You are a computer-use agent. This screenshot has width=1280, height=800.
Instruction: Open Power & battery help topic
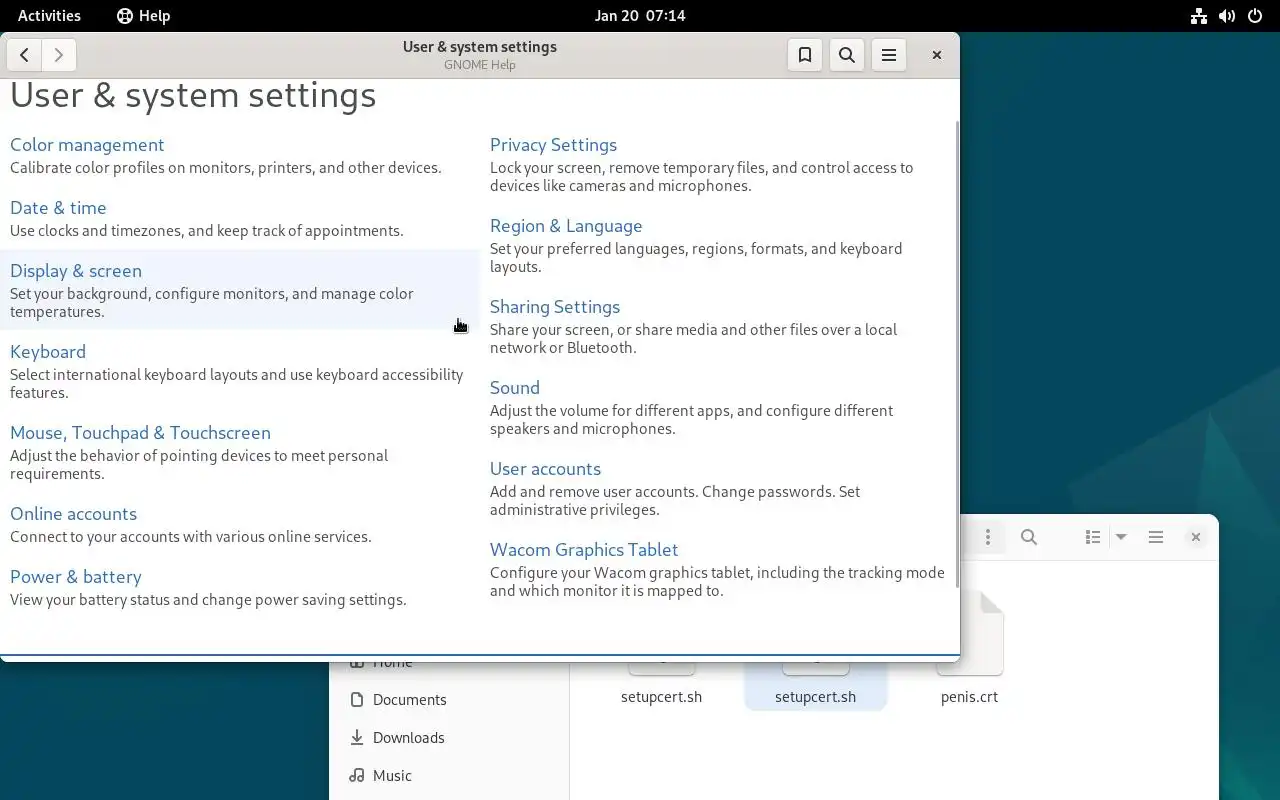tap(76, 577)
